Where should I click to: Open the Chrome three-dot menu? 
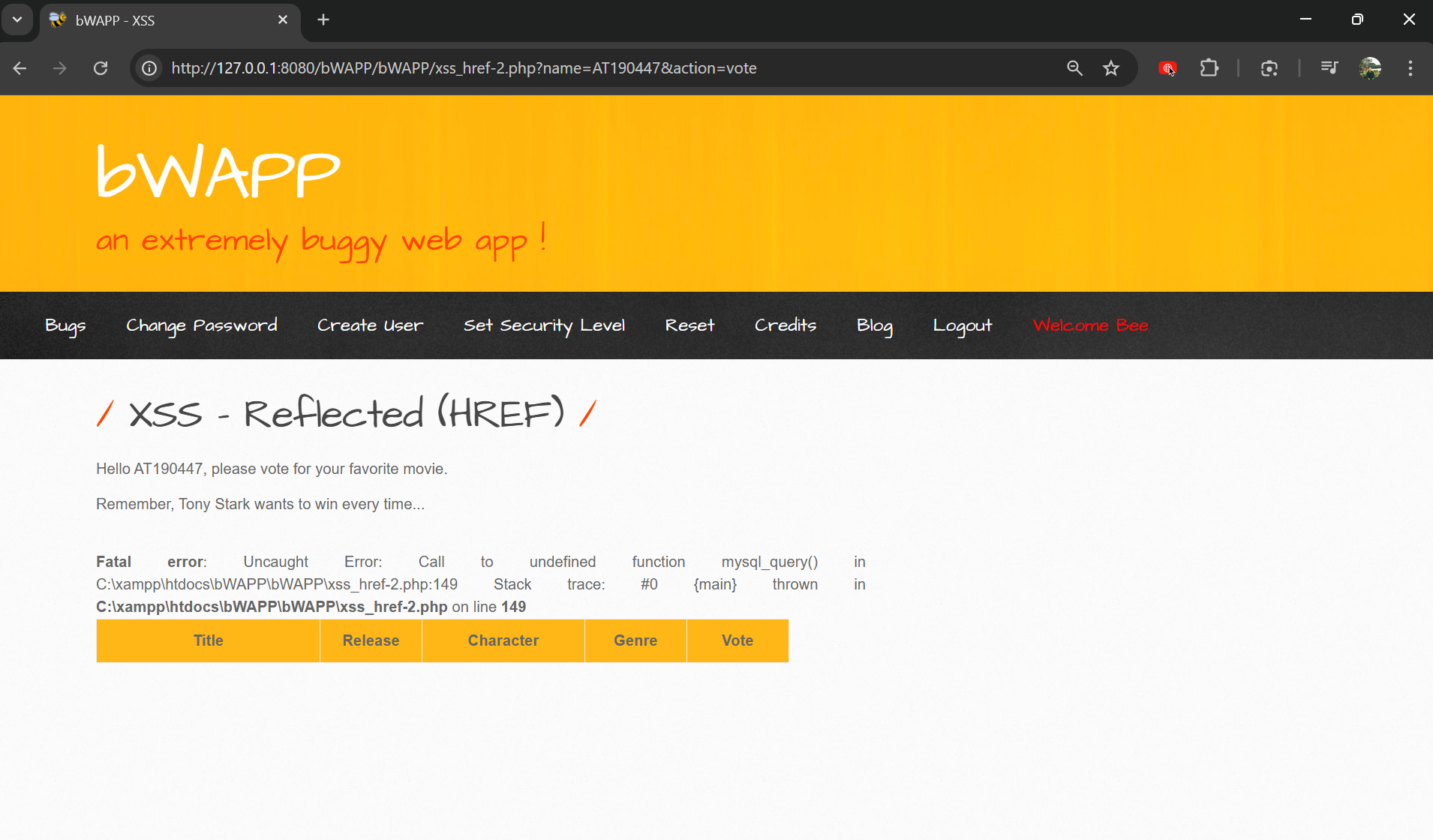coord(1410,68)
